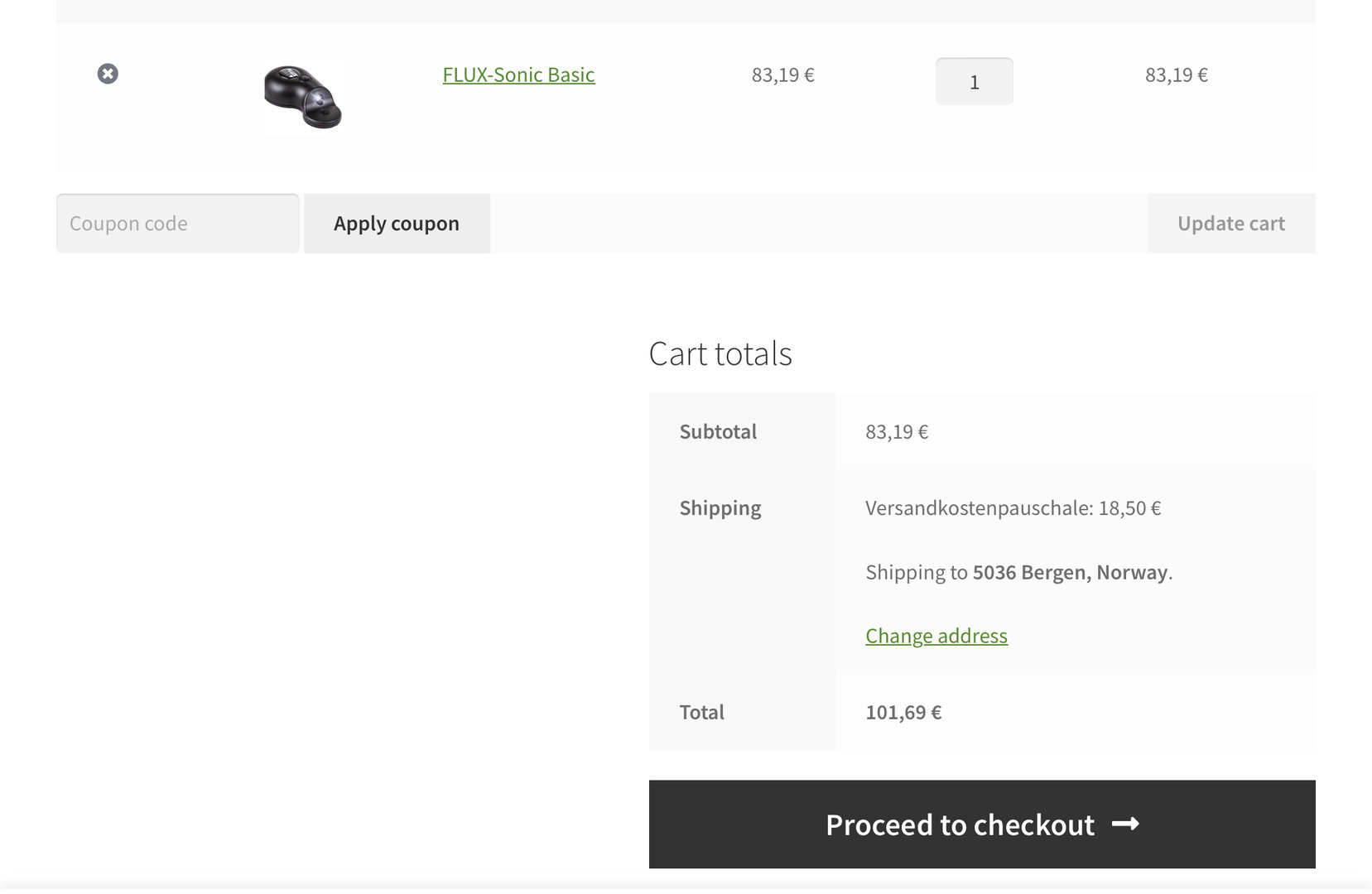Select the Shipping row label
Image resolution: width=1372 pixels, height=894 pixels.
pos(720,507)
